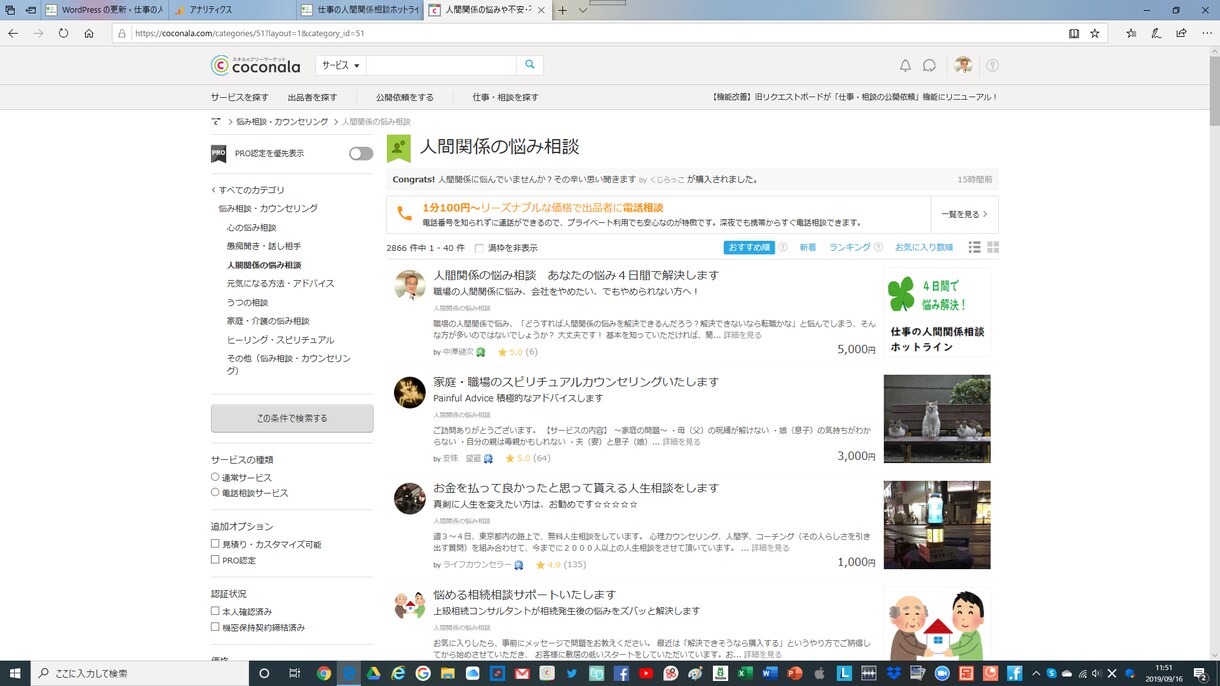Screen dimensions: 1220x686
Task: Select 電話相談サービス radio button
Action: coord(215,492)
